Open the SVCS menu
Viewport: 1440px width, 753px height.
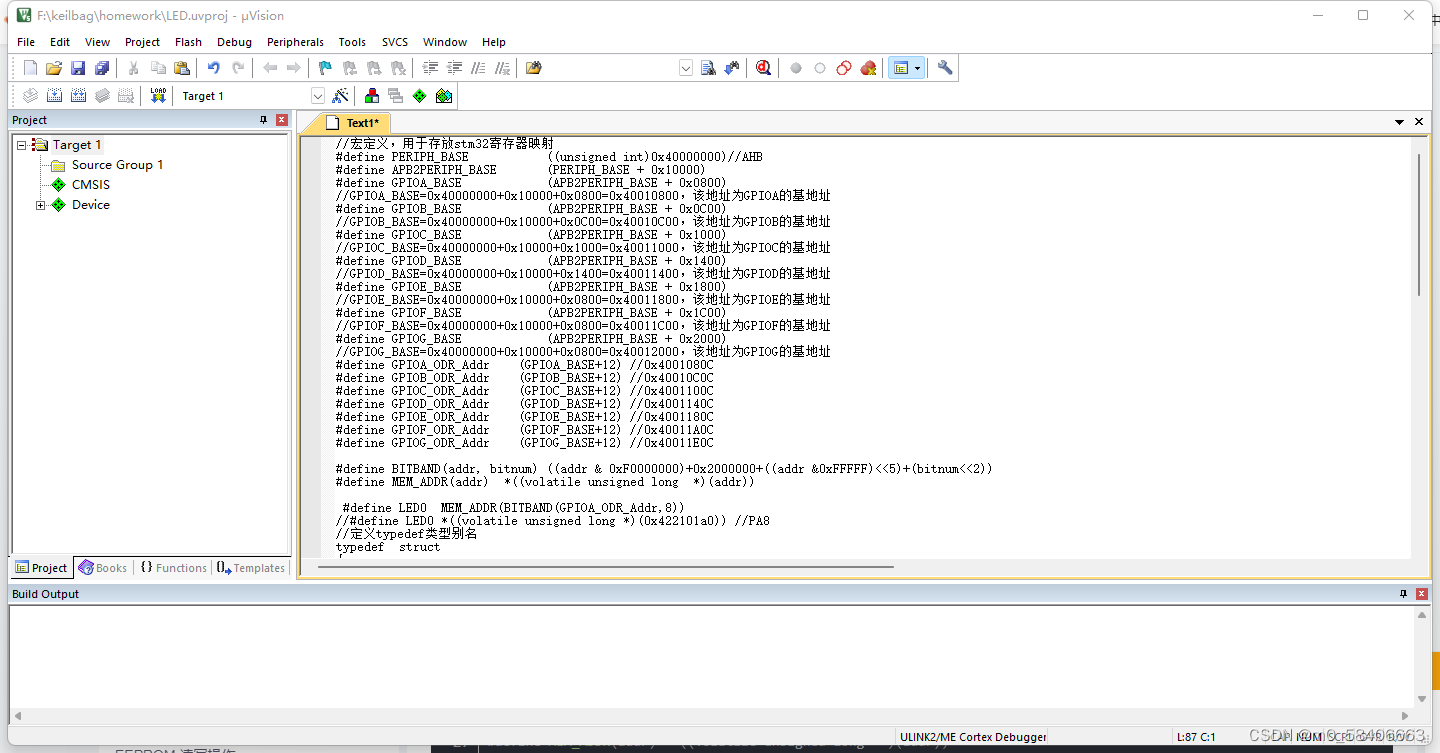(395, 42)
